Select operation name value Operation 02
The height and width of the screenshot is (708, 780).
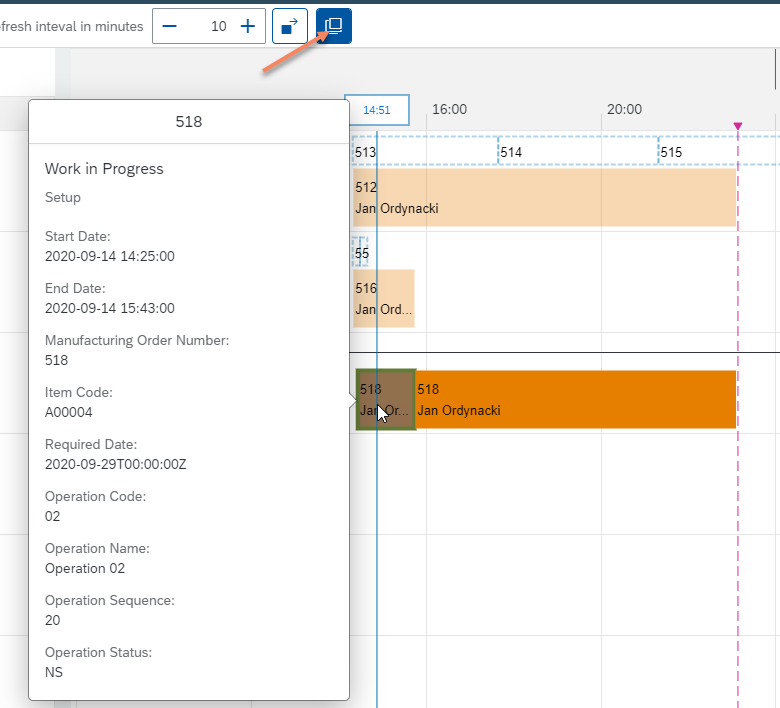pyautogui.click(x=85, y=568)
